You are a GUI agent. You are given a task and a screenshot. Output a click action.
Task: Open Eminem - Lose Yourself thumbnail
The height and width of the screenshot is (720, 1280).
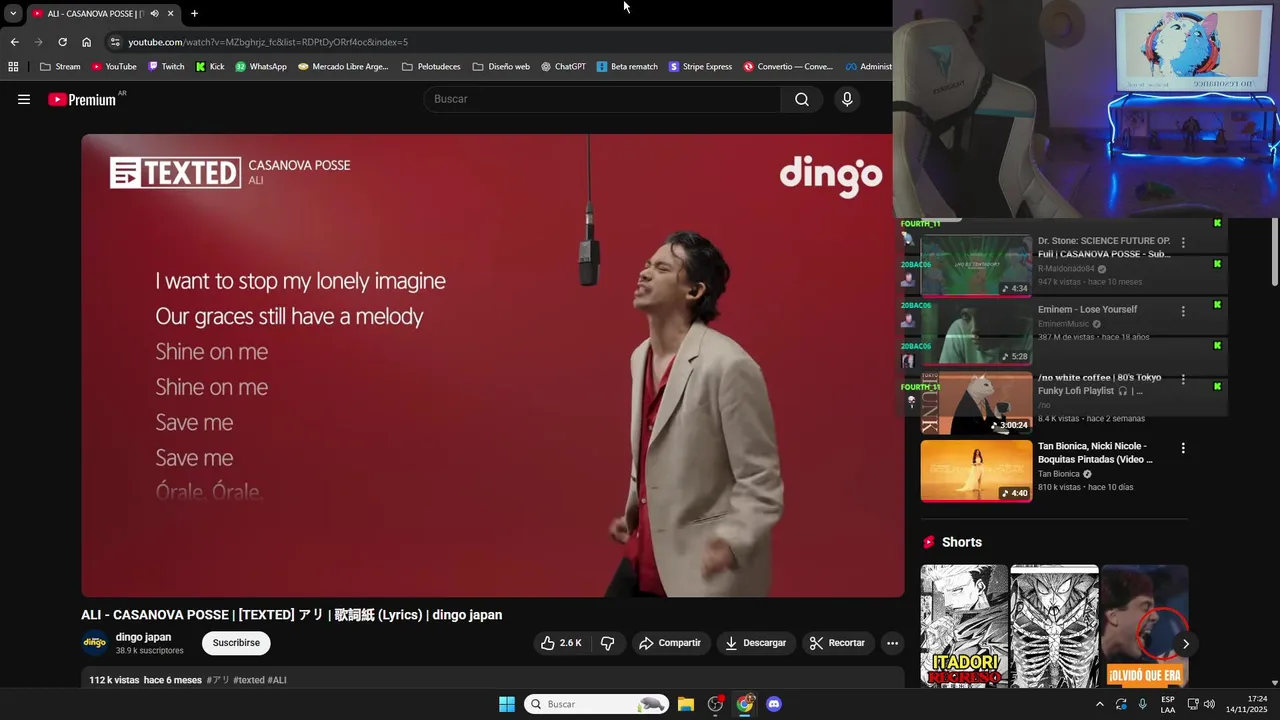click(976, 333)
